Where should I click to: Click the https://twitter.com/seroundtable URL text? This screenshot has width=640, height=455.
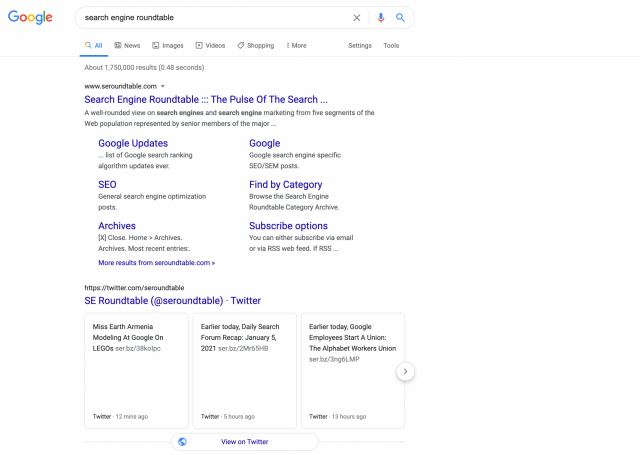click(x=134, y=288)
